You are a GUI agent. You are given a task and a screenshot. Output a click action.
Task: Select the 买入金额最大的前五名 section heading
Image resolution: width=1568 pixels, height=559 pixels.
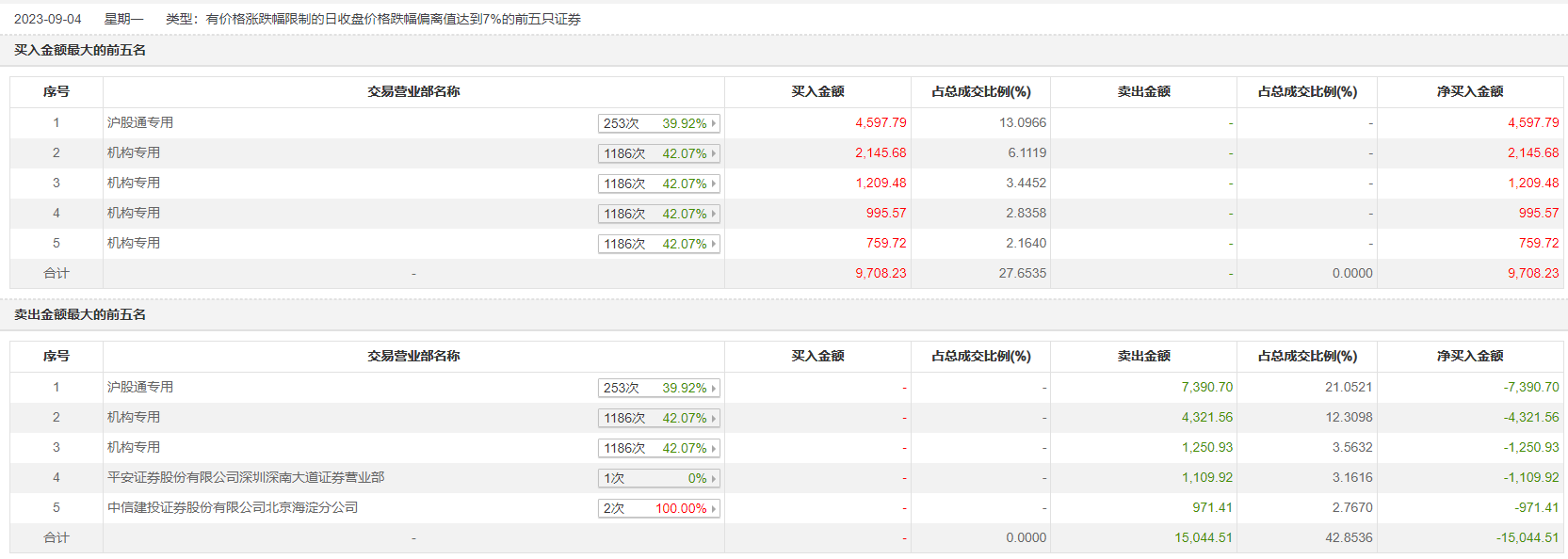(80, 50)
